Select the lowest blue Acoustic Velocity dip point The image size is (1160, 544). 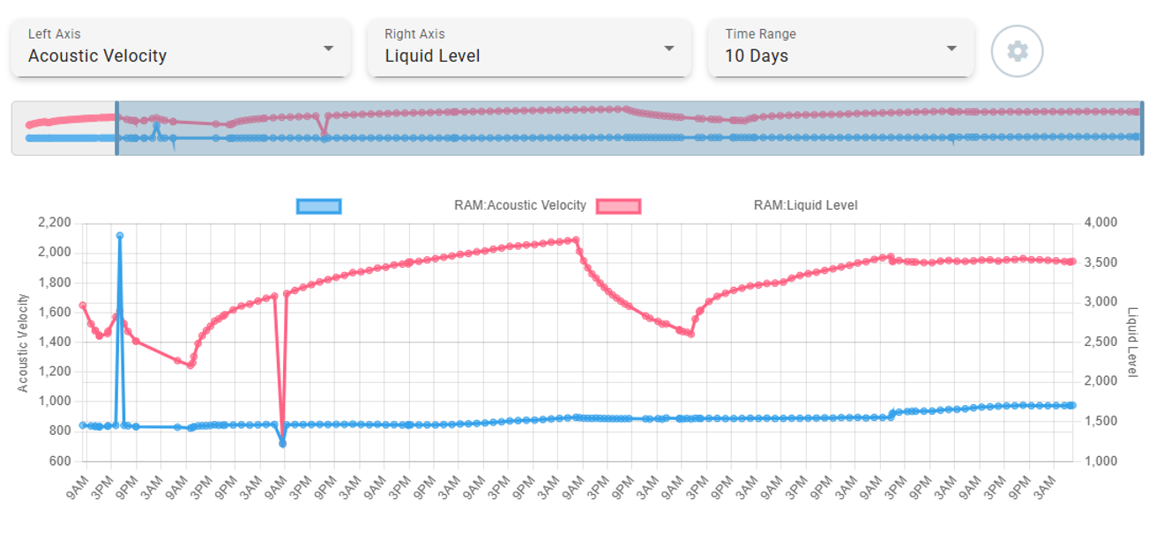tap(283, 443)
